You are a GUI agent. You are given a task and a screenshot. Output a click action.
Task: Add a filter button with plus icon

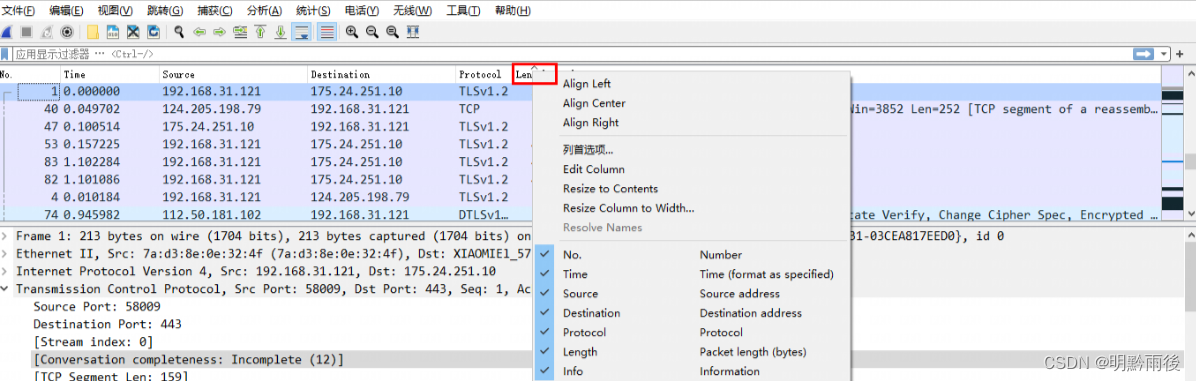click(x=1180, y=54)
